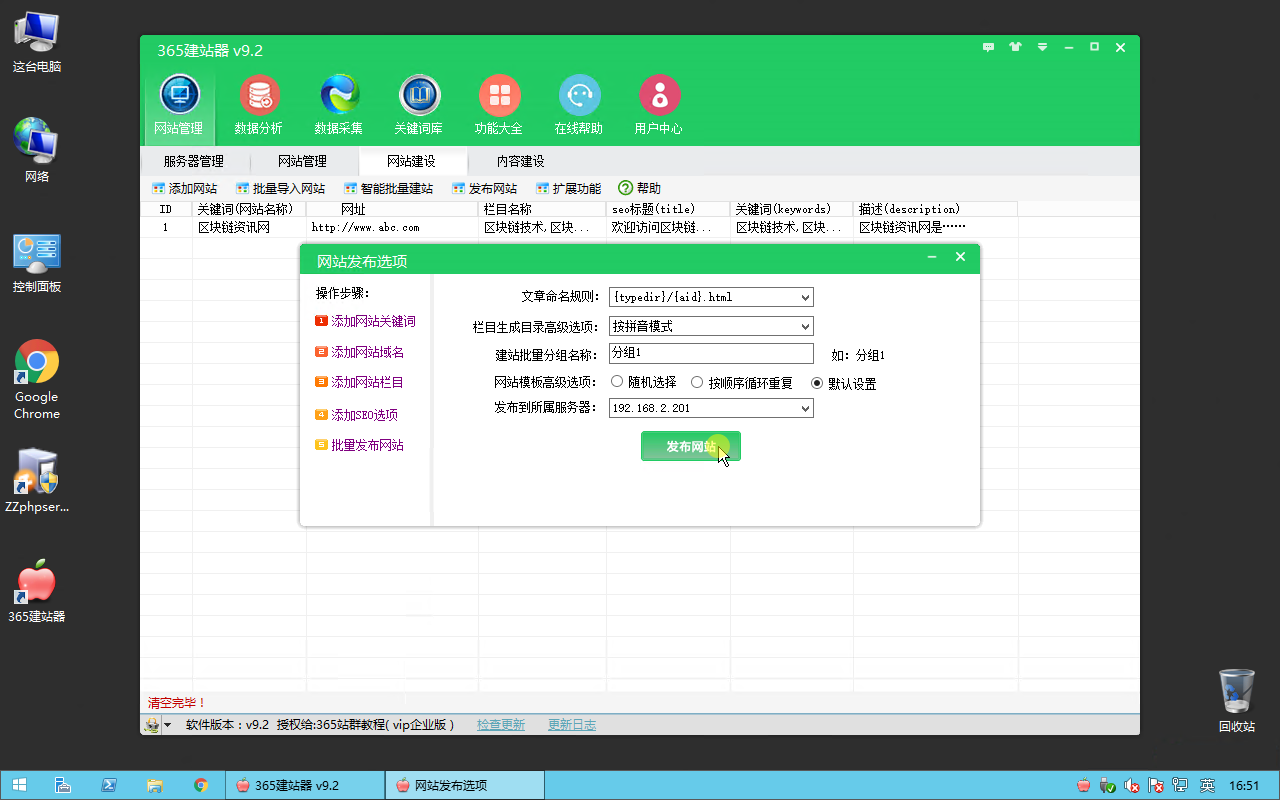Open the title bar dropdown menu icon
Viewport: 1280px width, 800px height.
[1042, 47]
